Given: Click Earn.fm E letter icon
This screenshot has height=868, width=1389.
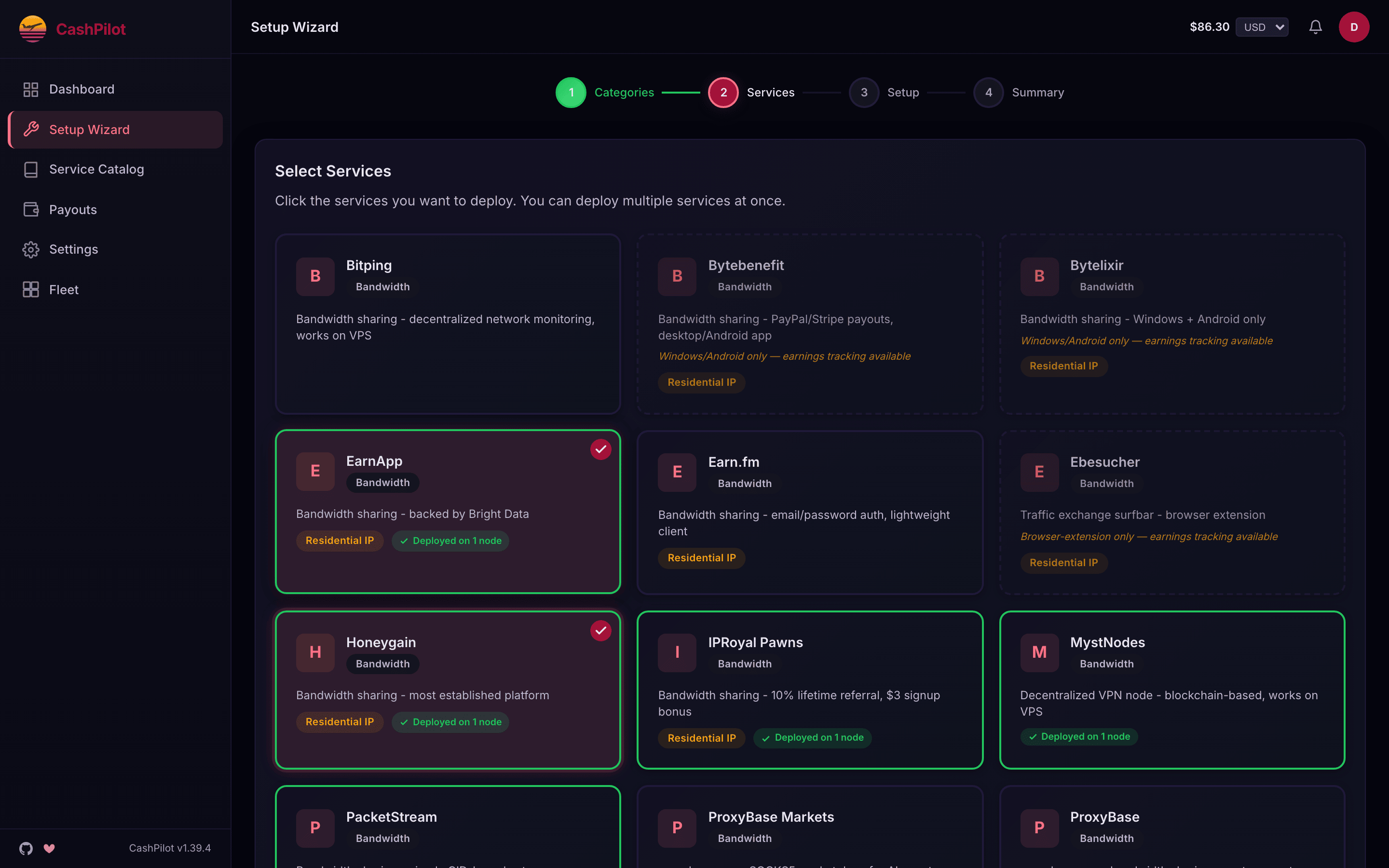Looking at the screenshot, I should pyautogui.click(x=677, y=472).
